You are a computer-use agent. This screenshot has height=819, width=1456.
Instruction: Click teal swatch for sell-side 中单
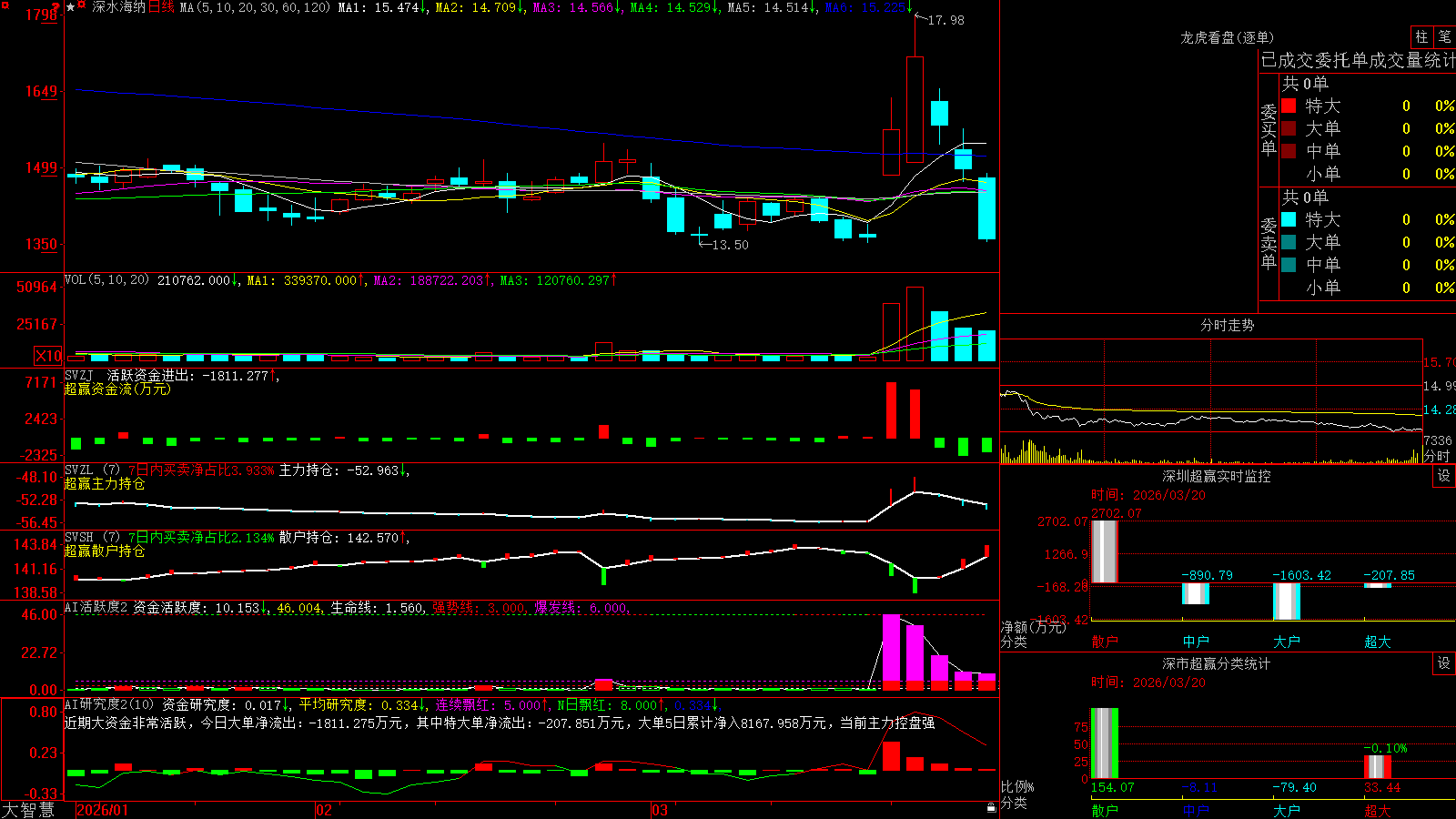click(x=1289, y=265)
